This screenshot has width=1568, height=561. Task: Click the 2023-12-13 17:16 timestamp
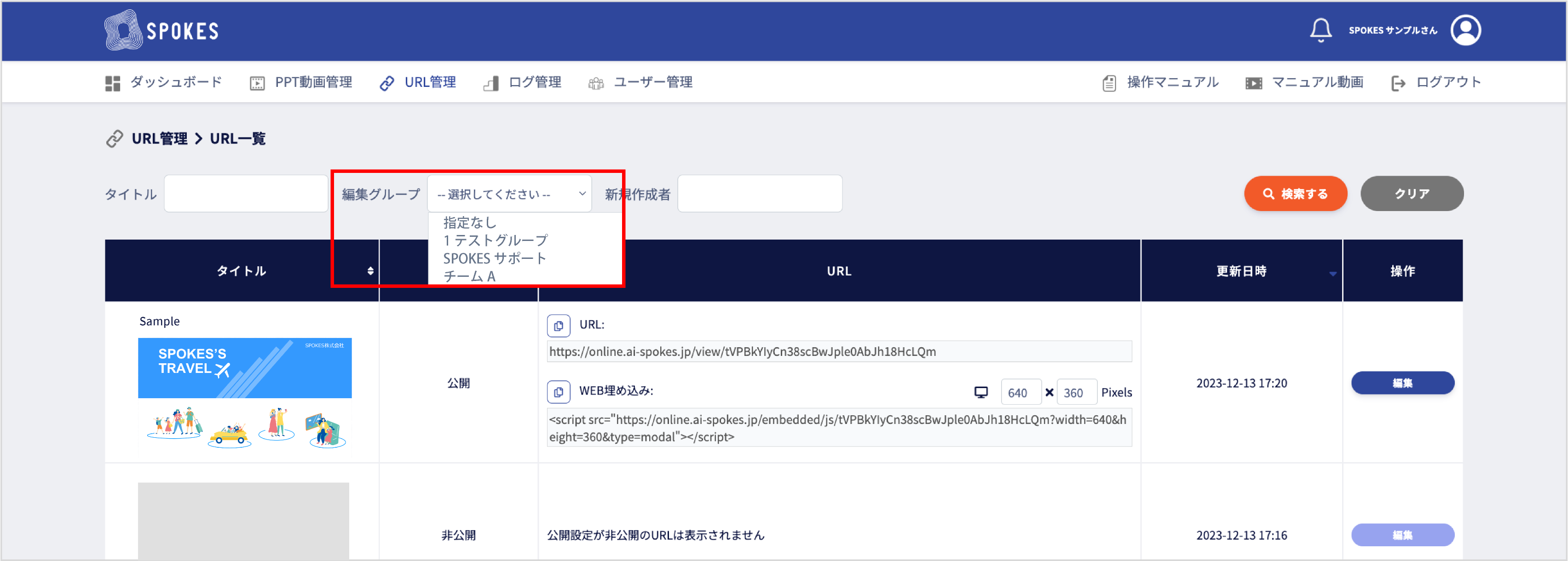pos(1241,535)
